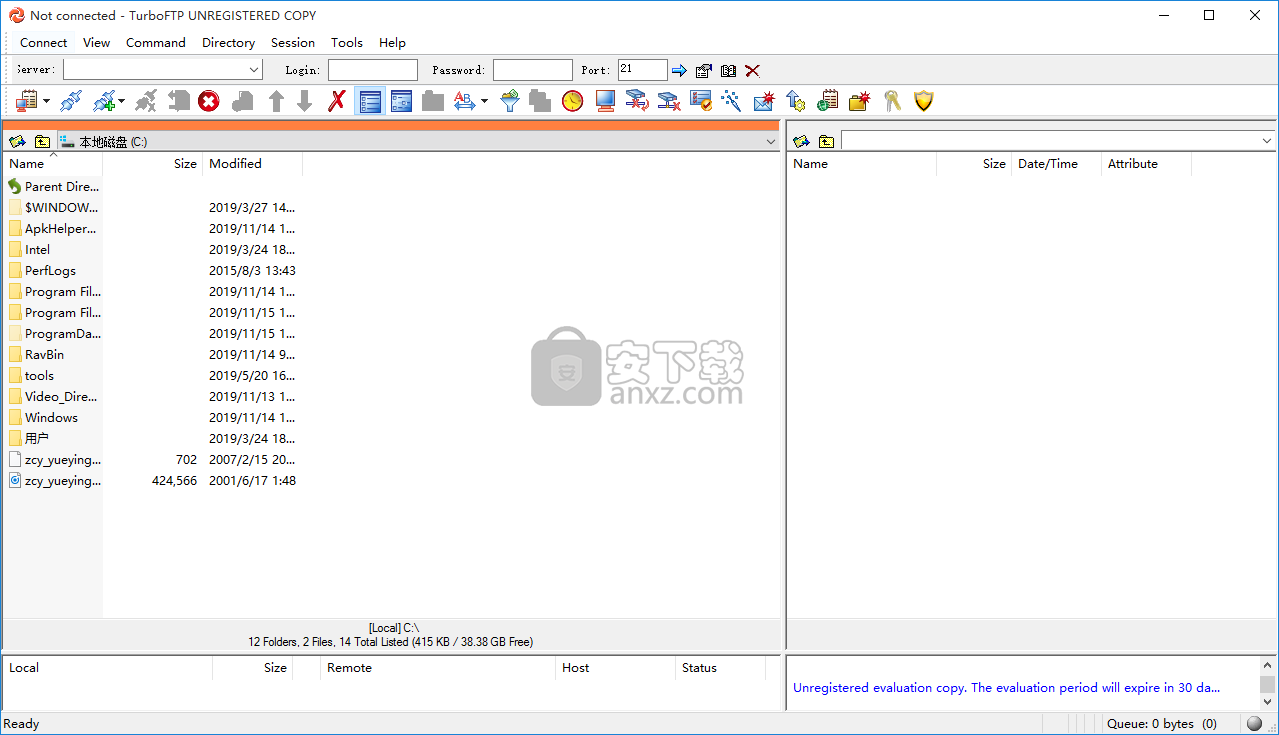Click the log pane scrollbar down arrow
This screenshot has height=735, width=1279.
click(1267, 703)
